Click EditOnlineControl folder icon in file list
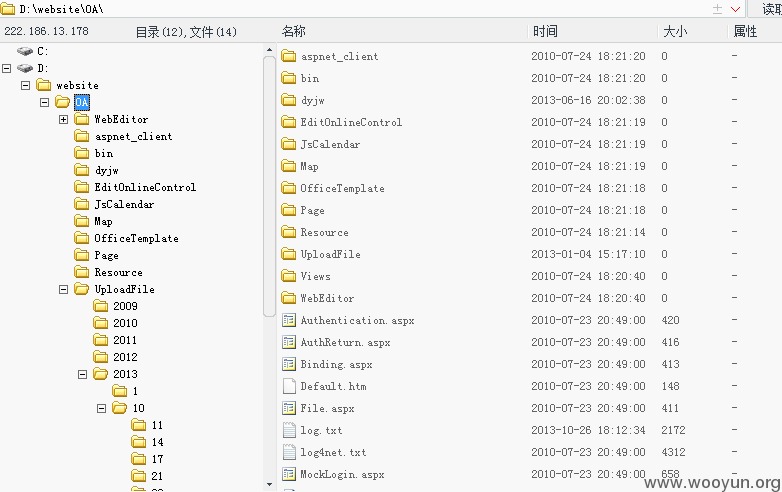782x492 pixels. [x=288, y=122]
